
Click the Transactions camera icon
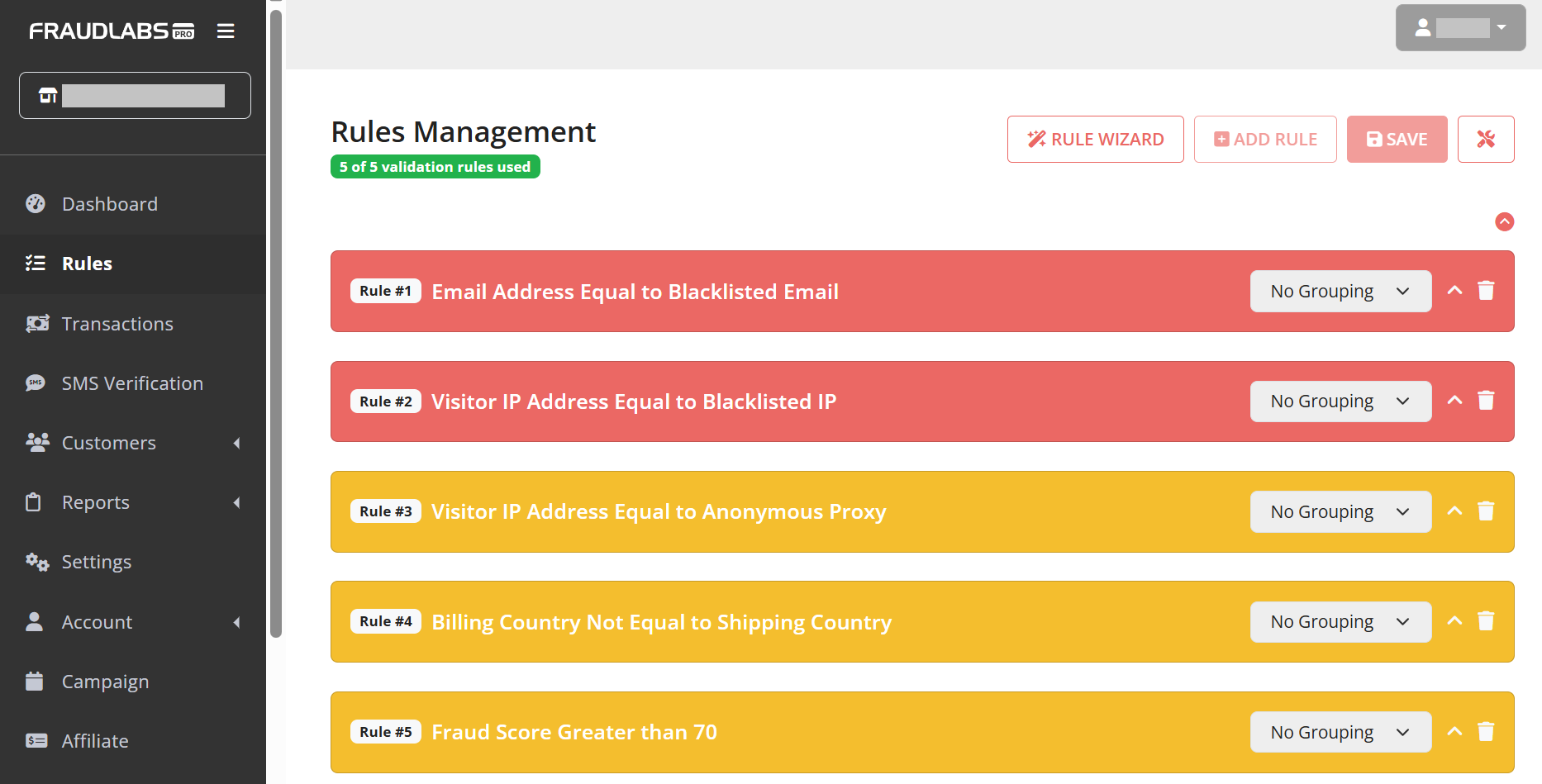click(x=37, y=323)
